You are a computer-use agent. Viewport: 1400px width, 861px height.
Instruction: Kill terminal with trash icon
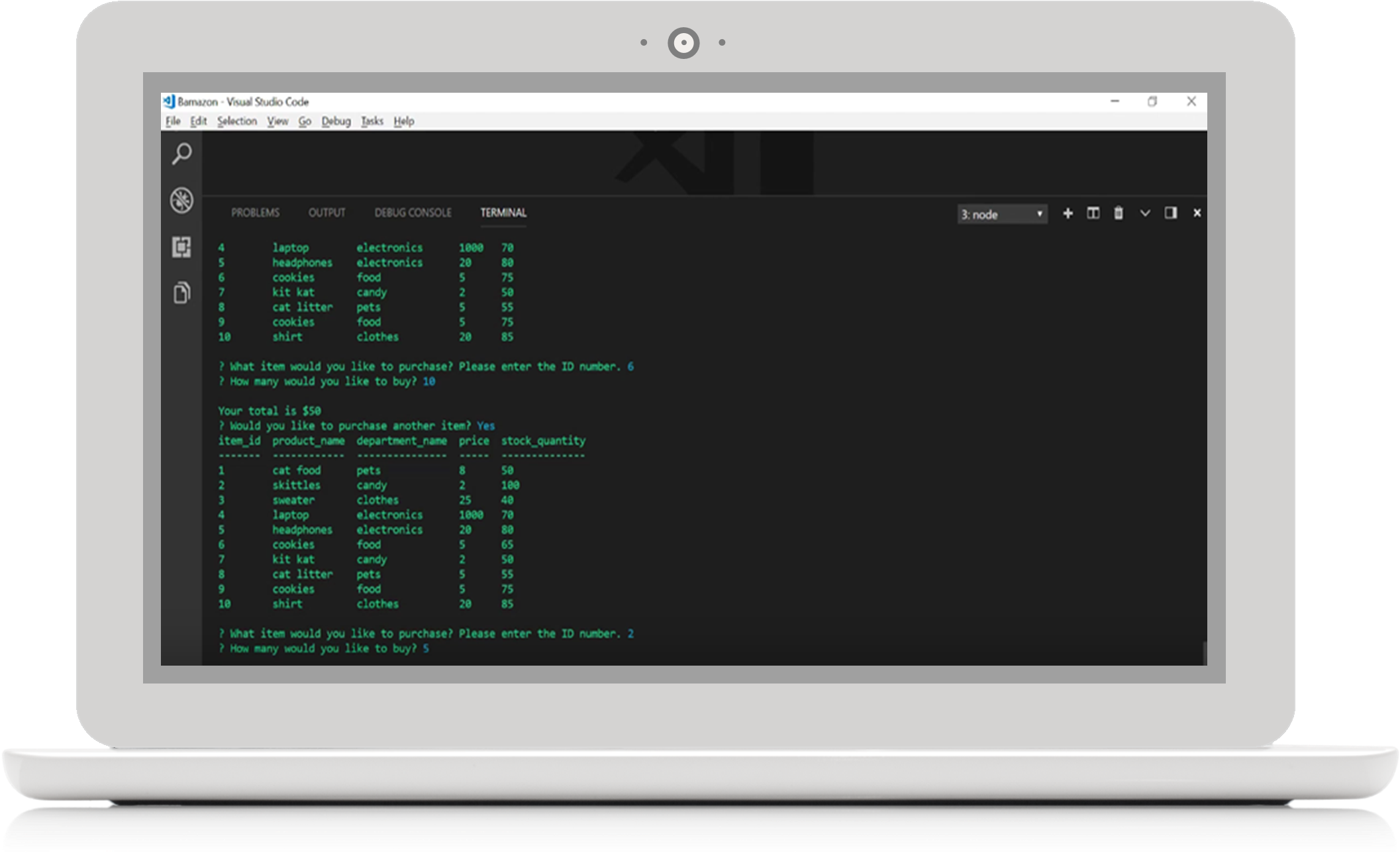tap(1119, 213)
